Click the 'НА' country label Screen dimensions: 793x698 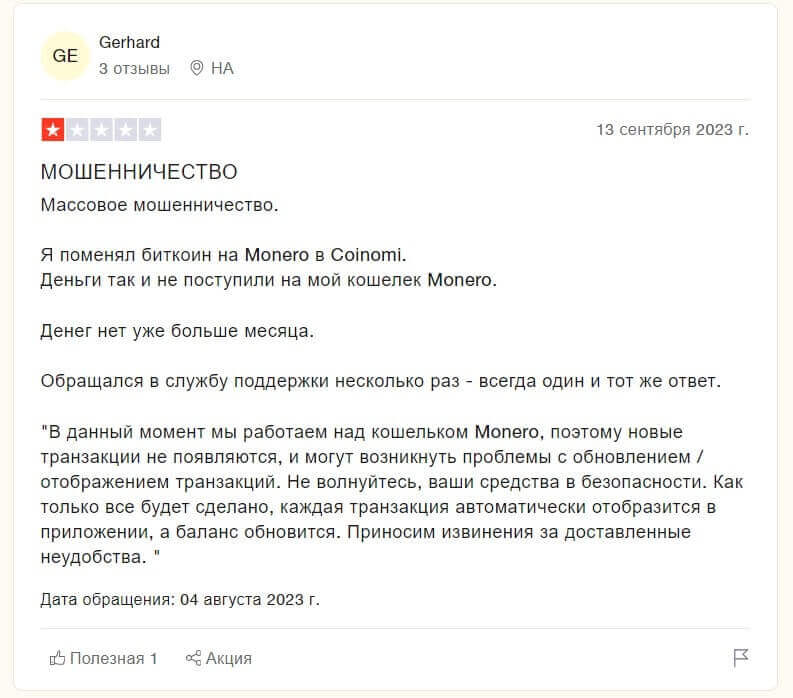[x=222, y=68]
